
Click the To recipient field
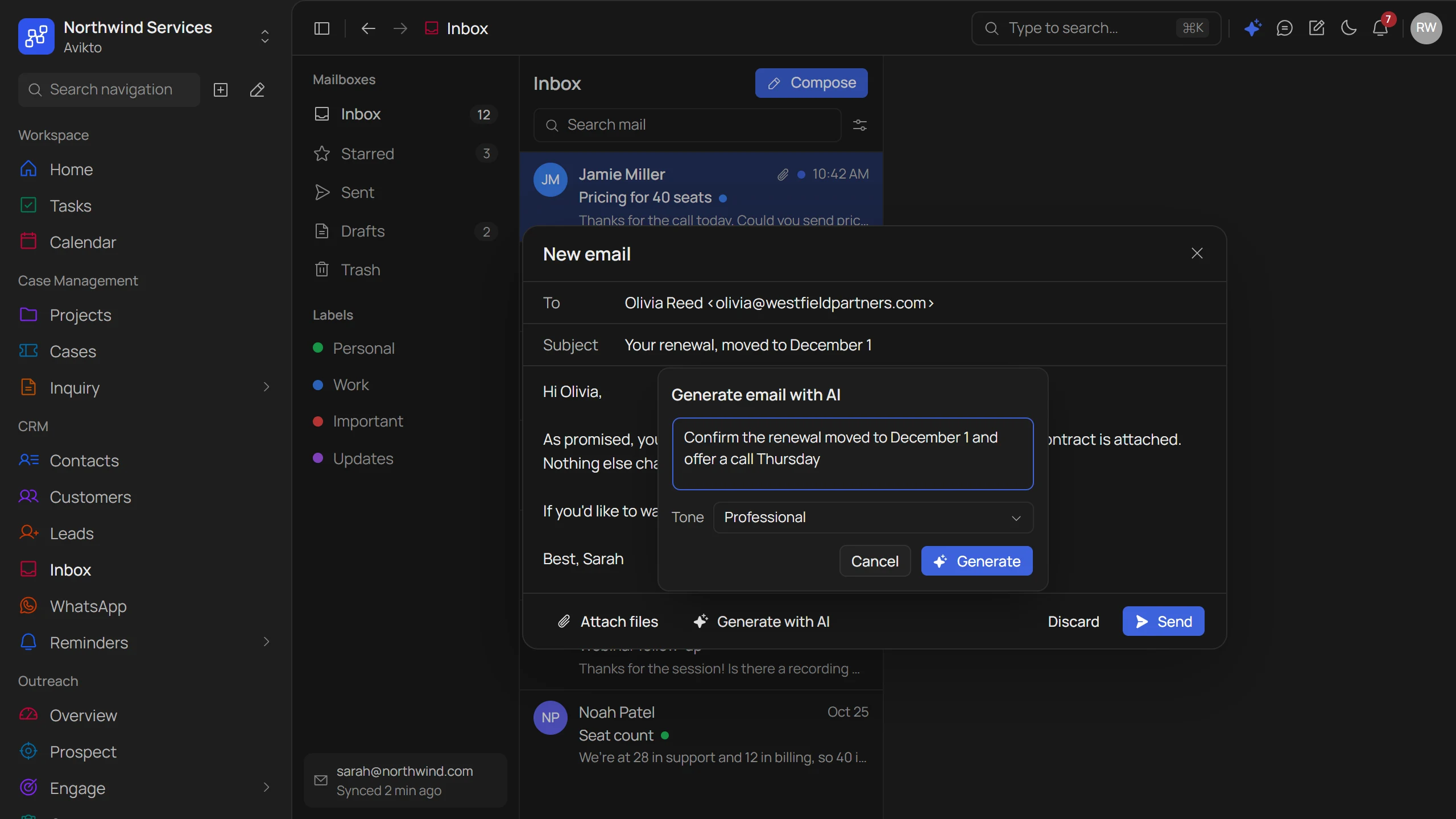click(x=874, y=303)
